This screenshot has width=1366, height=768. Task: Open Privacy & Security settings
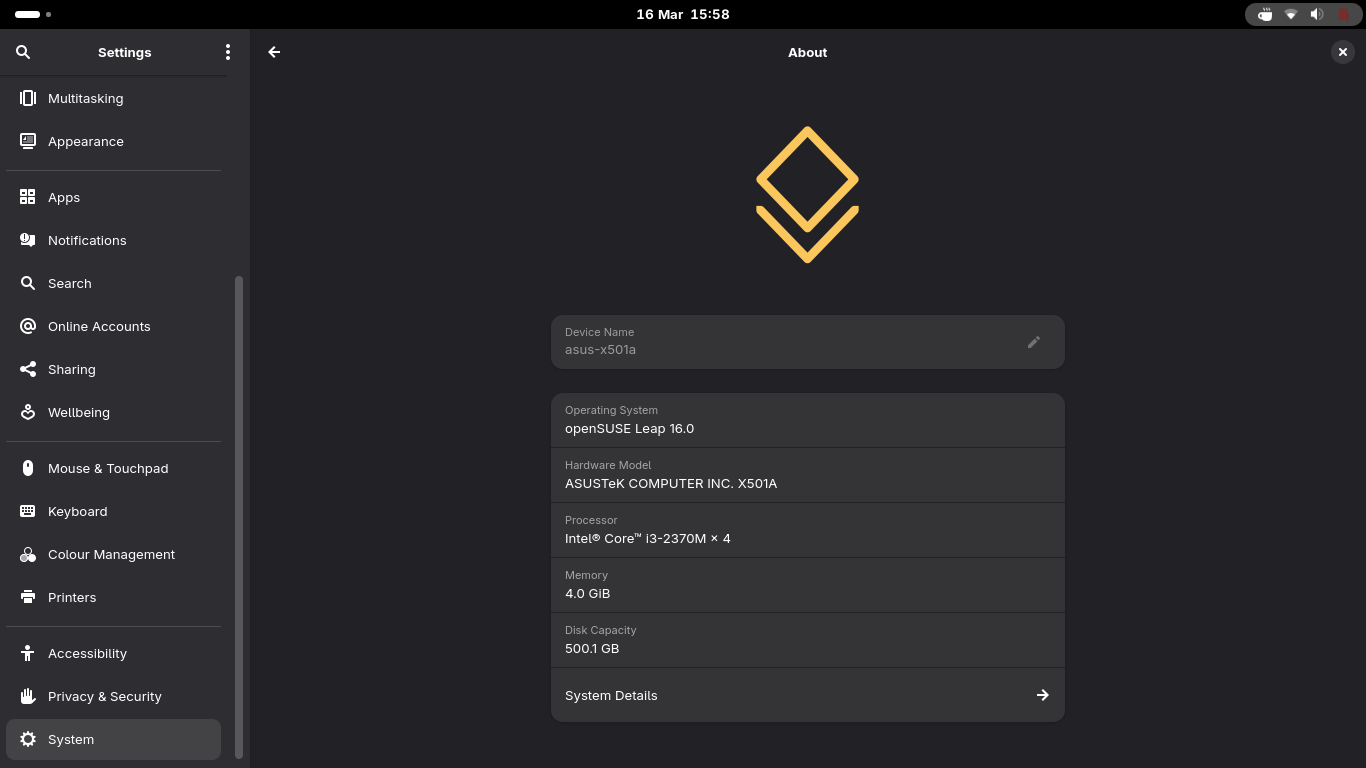click(104, 696)
